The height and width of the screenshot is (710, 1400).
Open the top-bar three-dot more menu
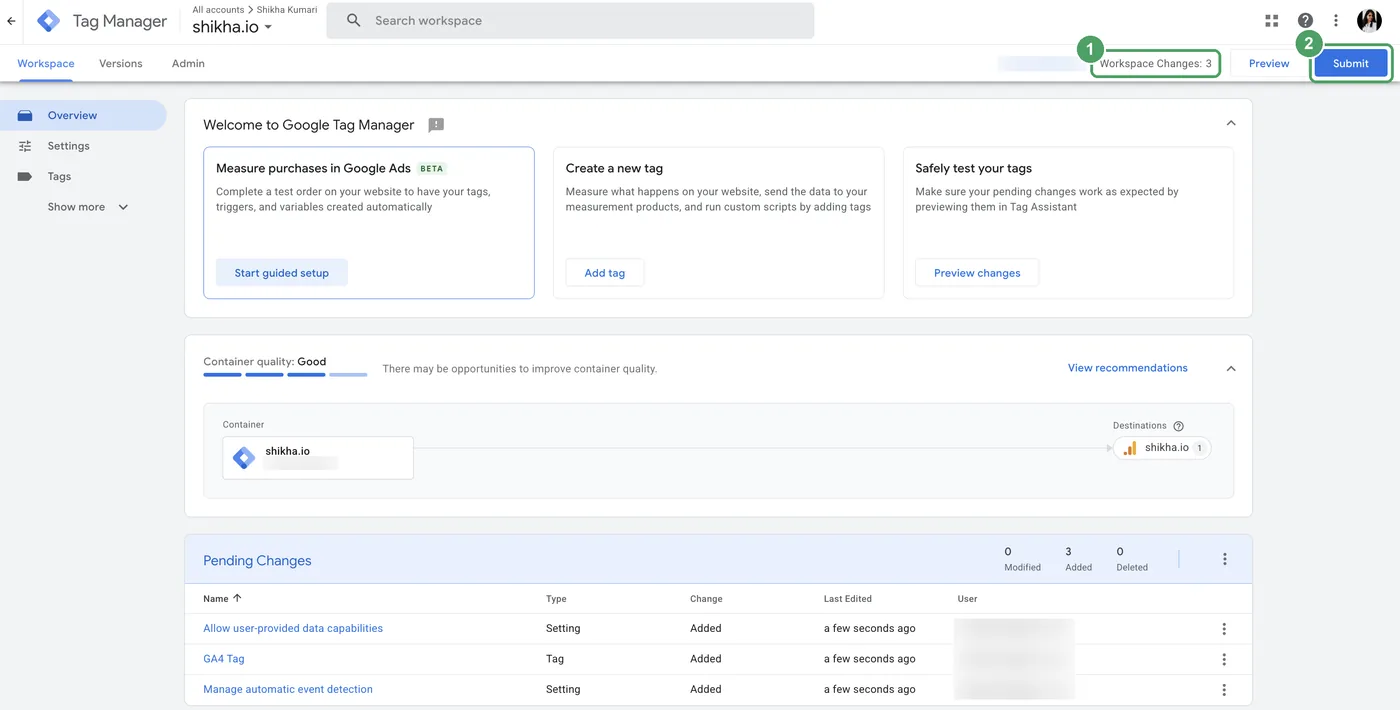(x=1336, y=21)
